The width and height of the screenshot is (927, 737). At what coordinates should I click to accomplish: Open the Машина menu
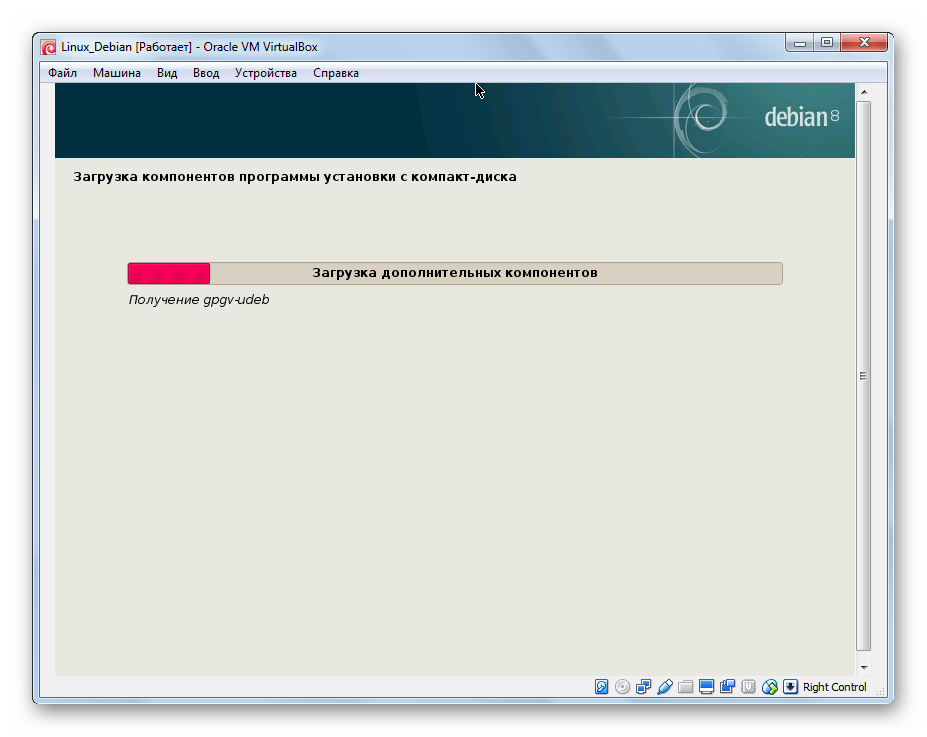117,73
